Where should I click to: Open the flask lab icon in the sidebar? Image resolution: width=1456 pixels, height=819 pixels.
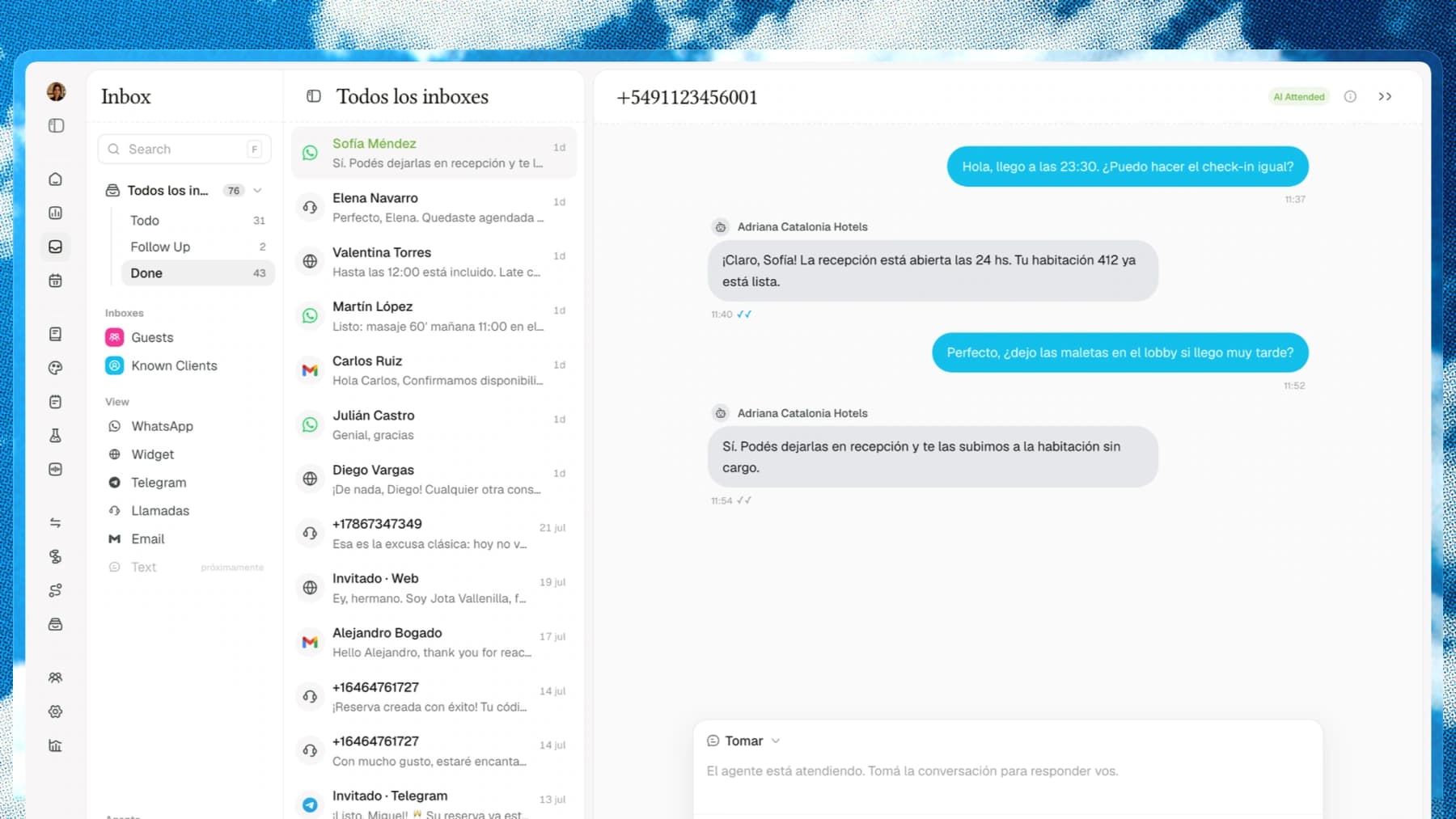click(56, 436)
